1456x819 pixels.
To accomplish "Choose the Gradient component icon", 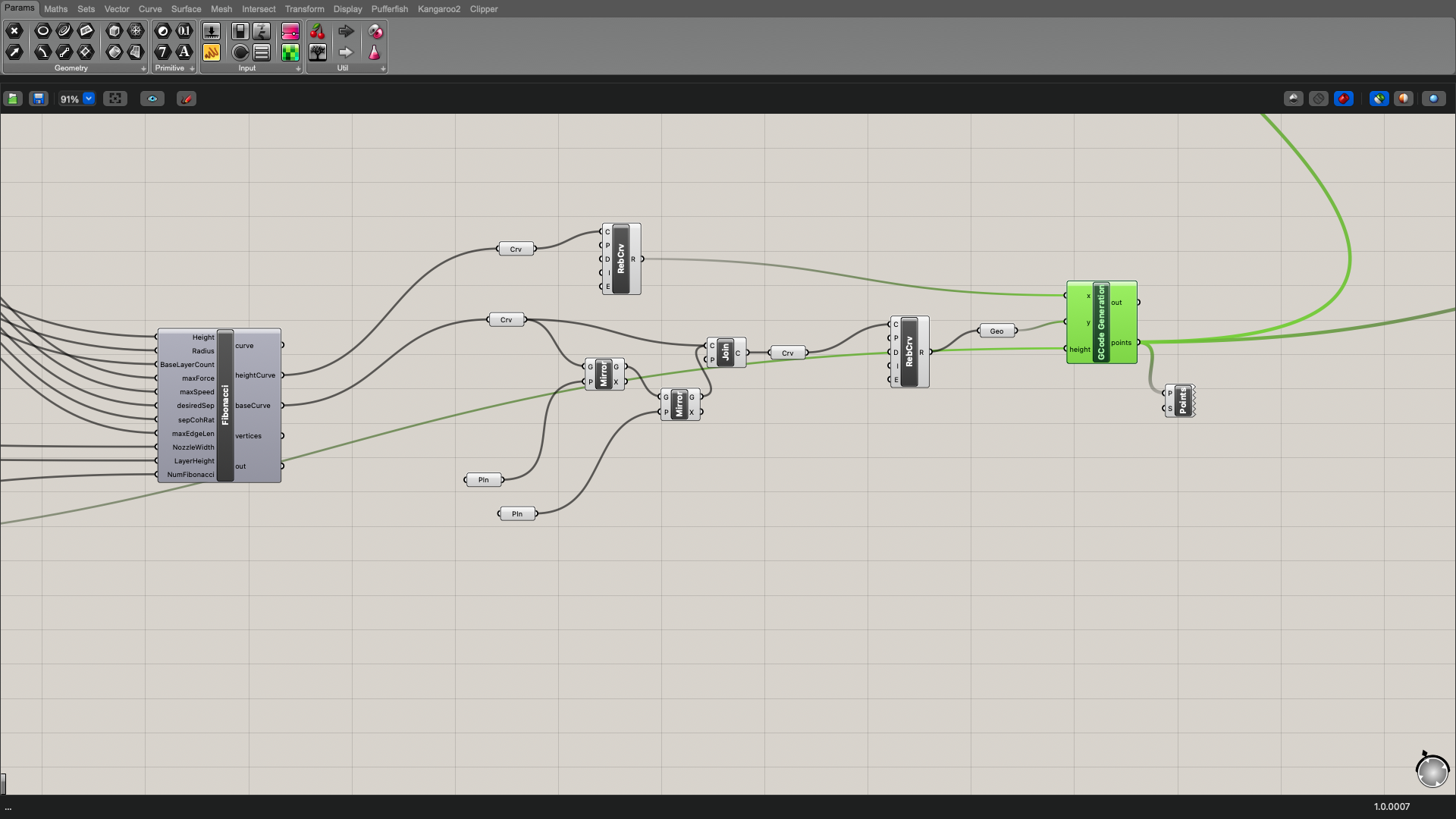I will (x=290, y=31).
